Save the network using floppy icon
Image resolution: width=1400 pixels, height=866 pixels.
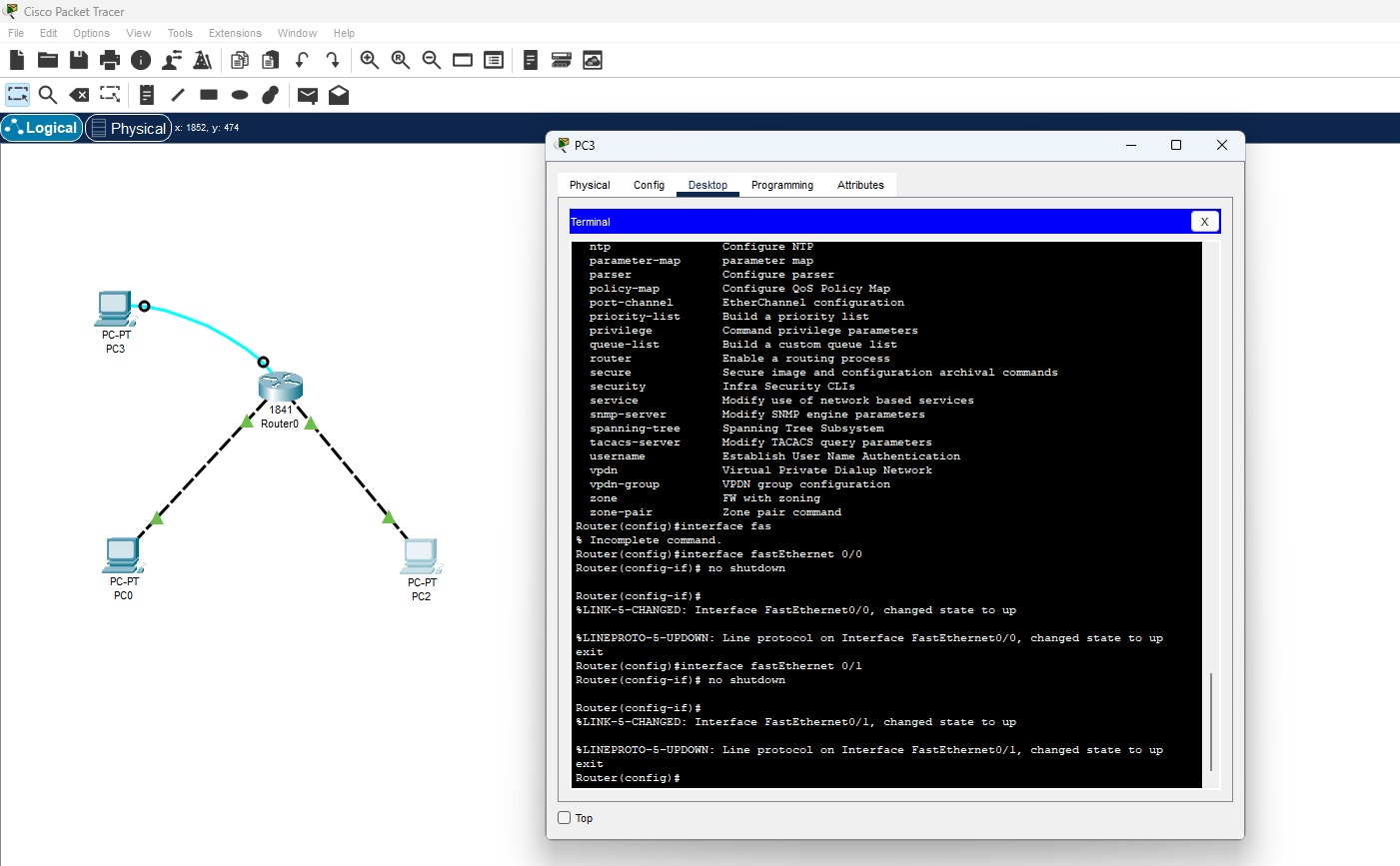[x=79, y=60]
